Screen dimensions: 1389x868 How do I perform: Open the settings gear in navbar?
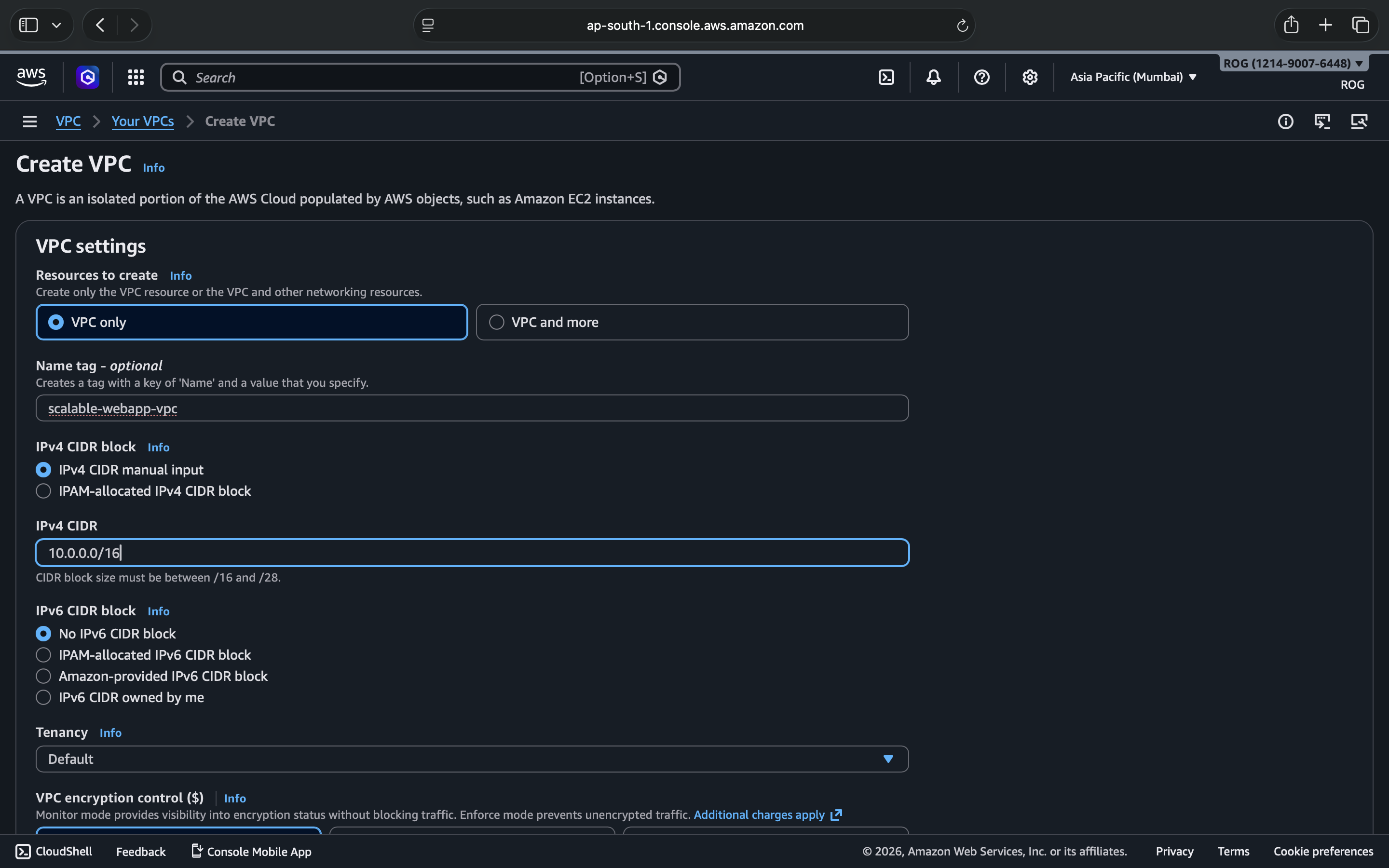[1030, 77]
